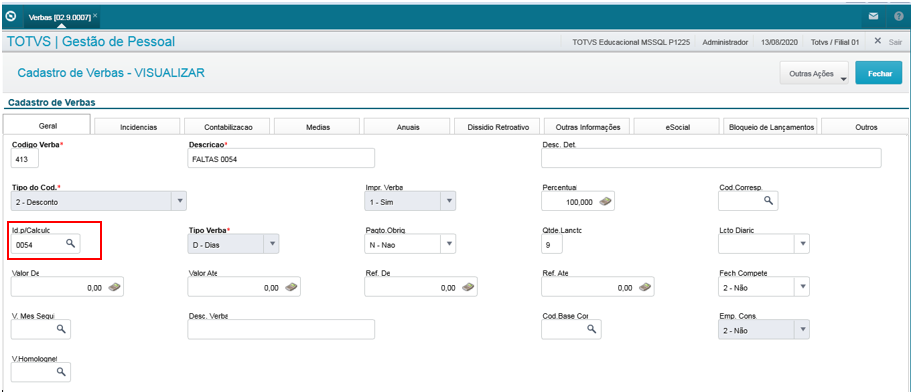Click search magnifier in V. Mes Segui field
The height and width of the screenshot is (392, 915).
click(x=61, y=329)
